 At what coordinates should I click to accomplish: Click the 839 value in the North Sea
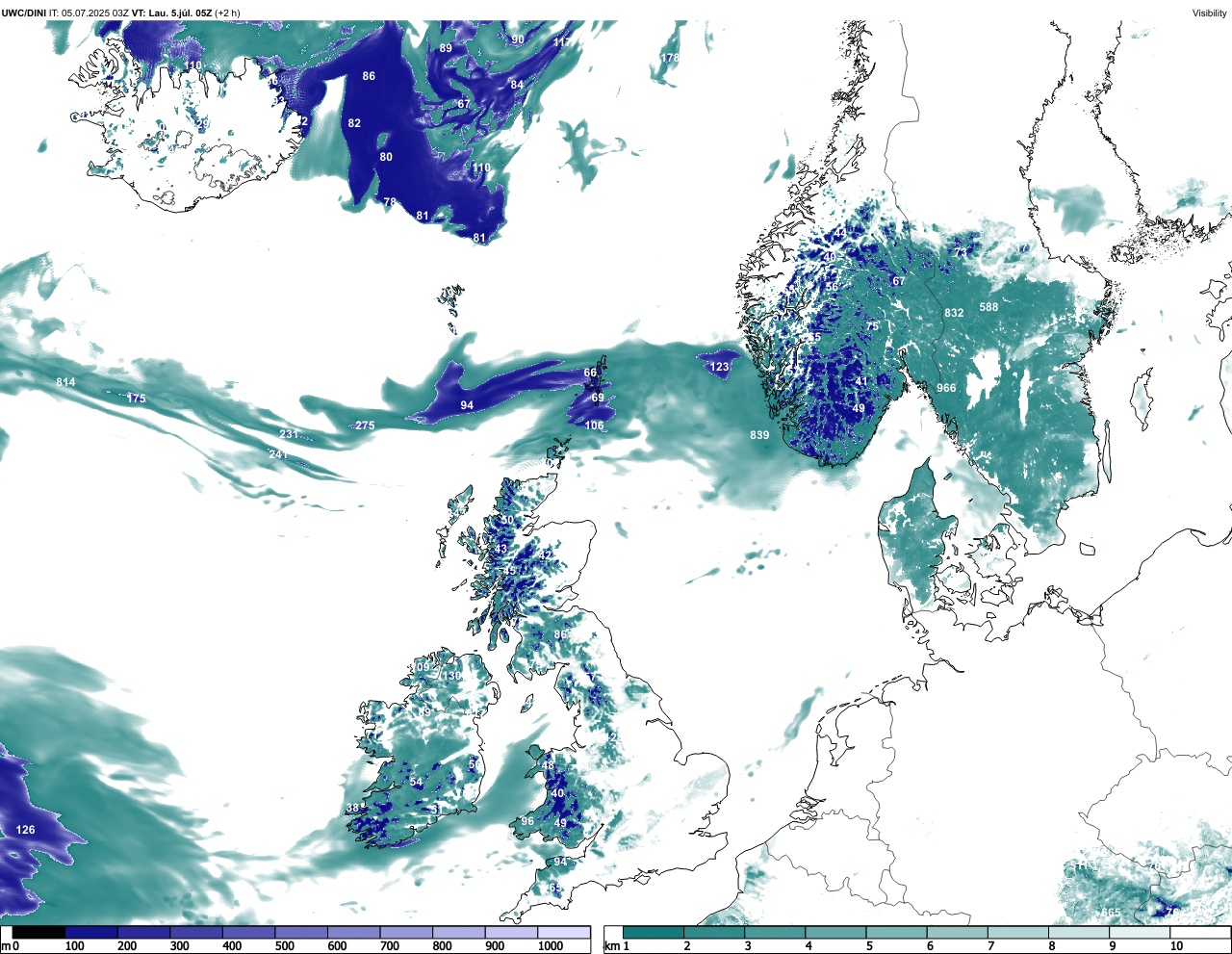click(x=759, y=435)
